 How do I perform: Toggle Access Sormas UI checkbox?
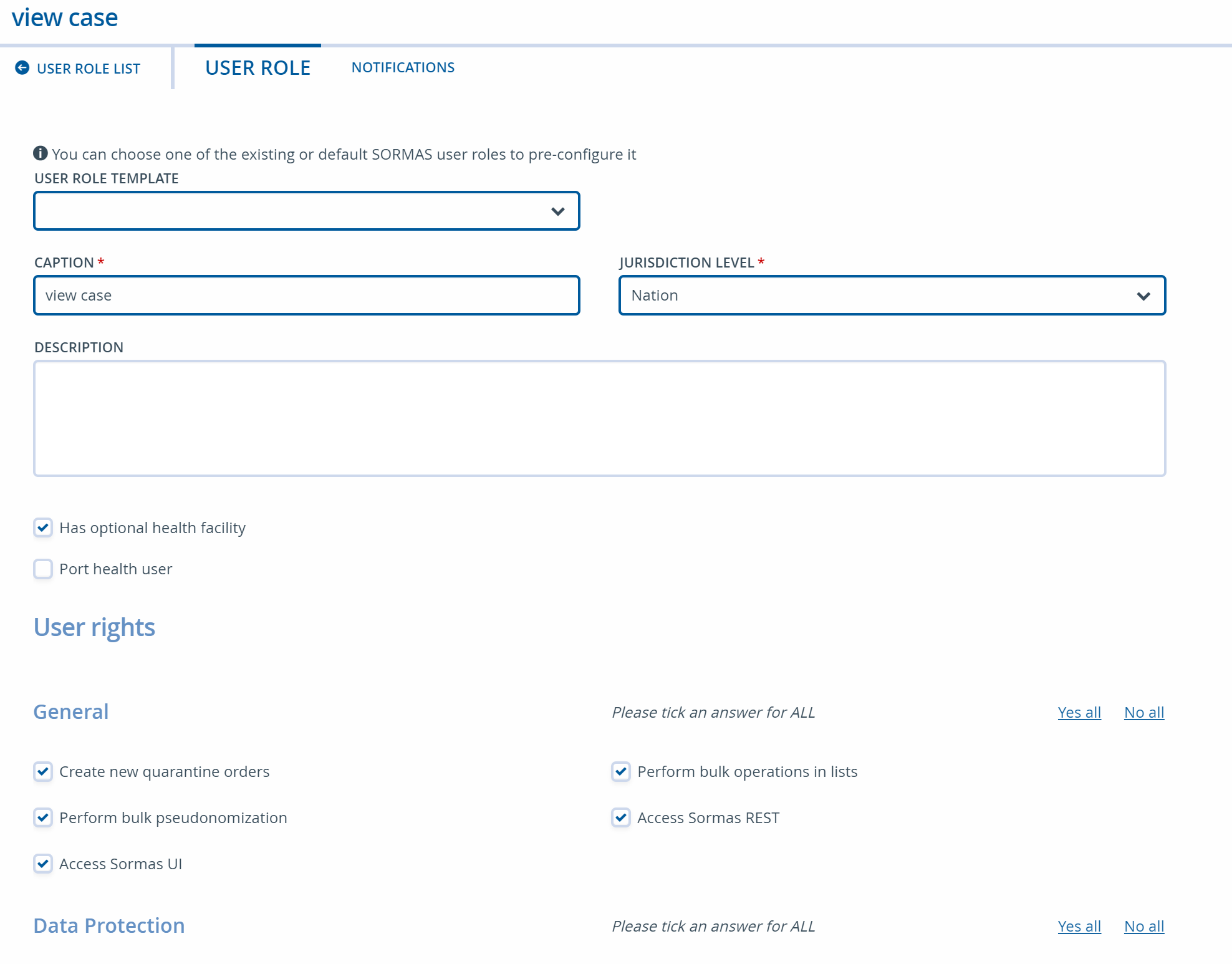coord(43,864)
